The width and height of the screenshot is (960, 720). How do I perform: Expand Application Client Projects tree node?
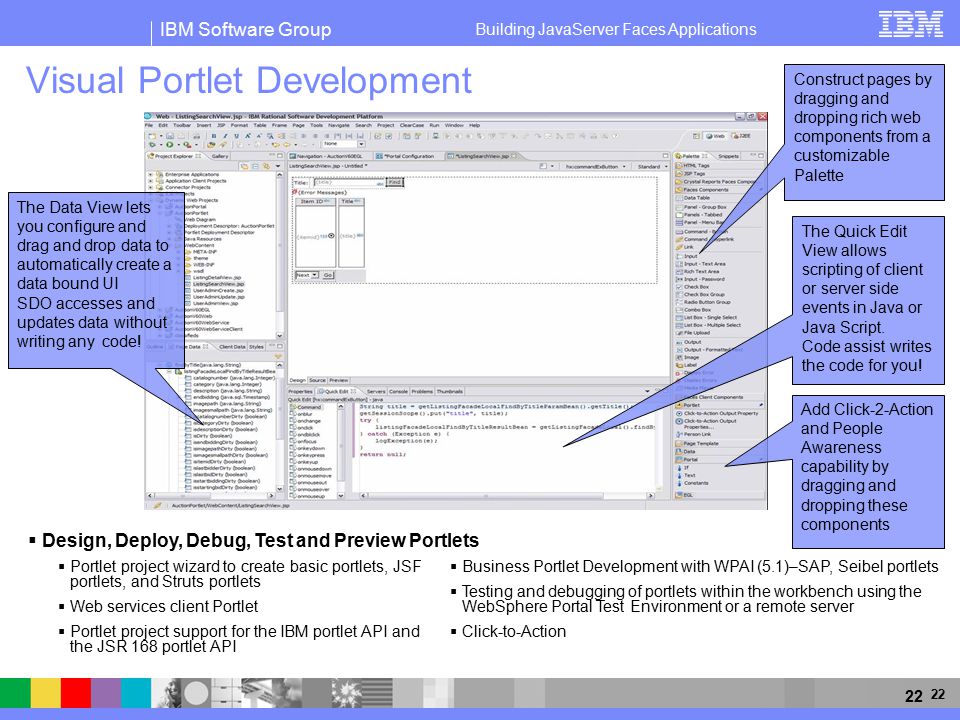click(x=150, y=181)
